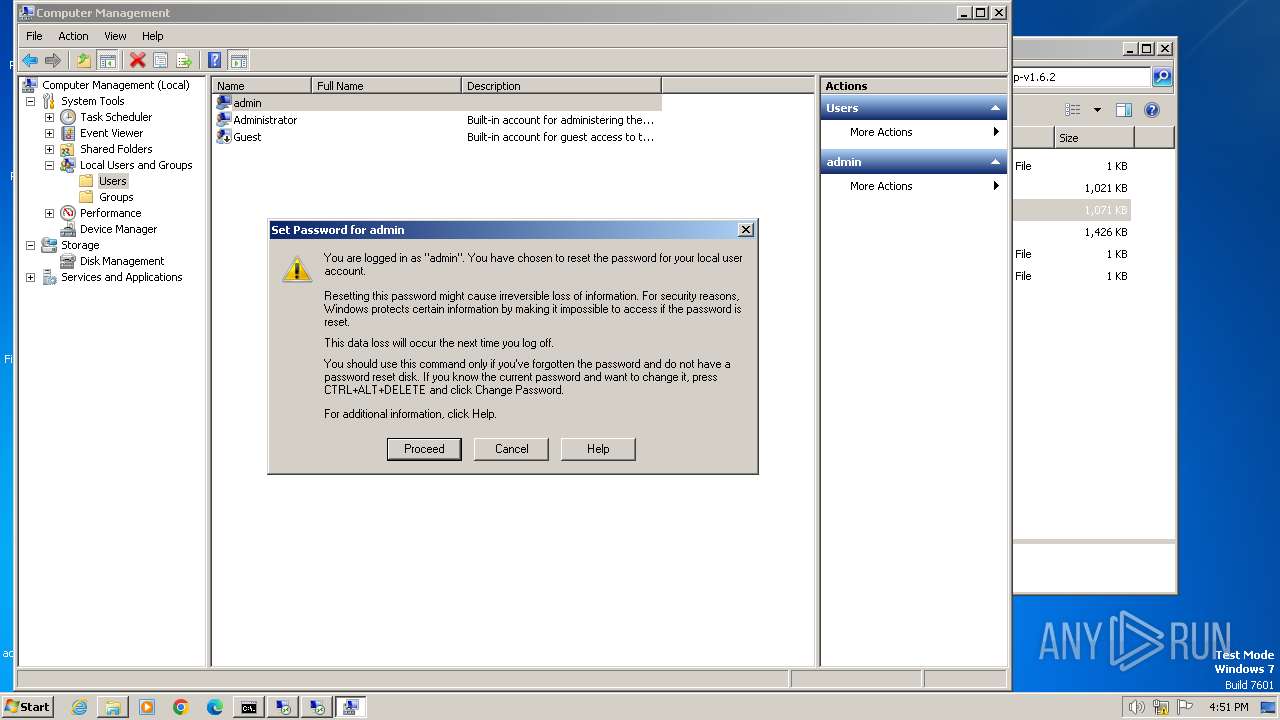The height and width of the screenshot is (720, 1280).
Task: Click the Performance gauge icon in tree
Action: (68, 213)
